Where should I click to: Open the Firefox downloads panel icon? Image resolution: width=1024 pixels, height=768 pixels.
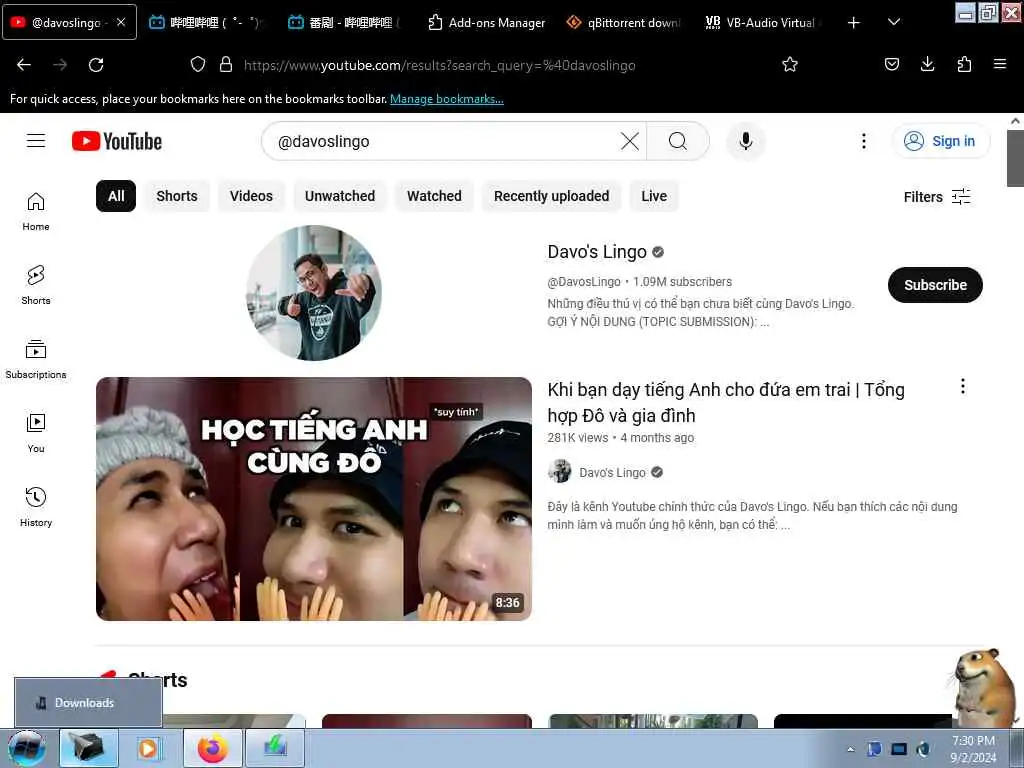click(x=927, y=64)
